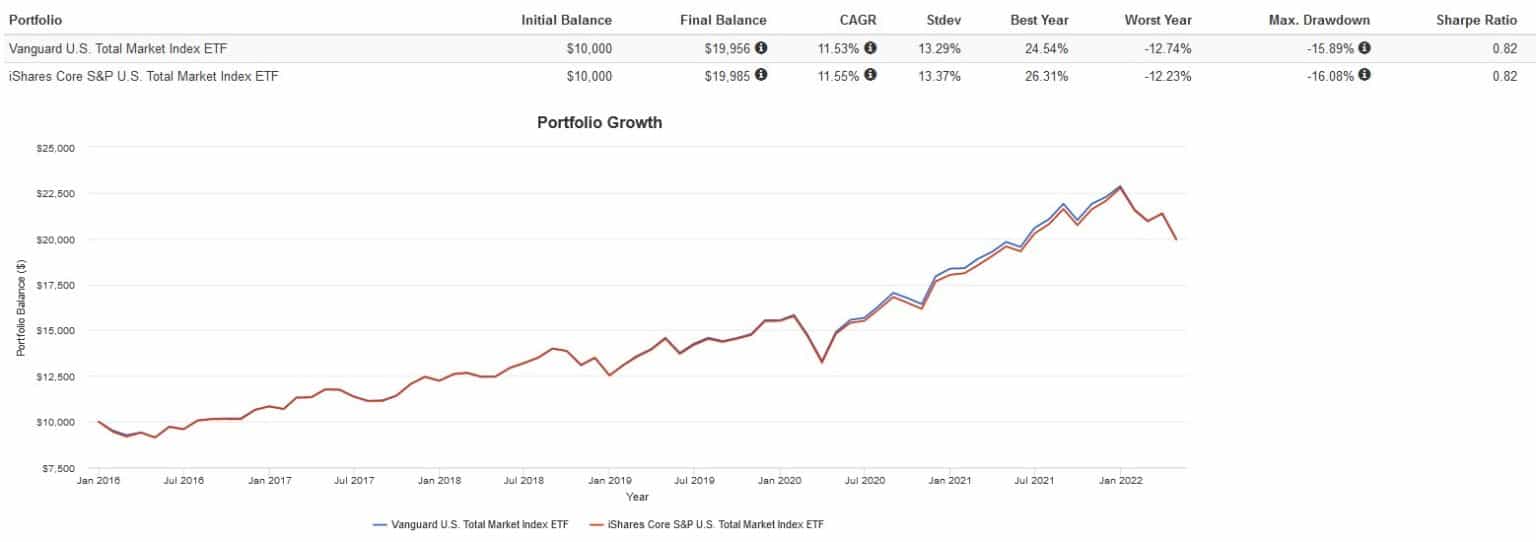
Task: Click the Final Balance column header
Action: (x=722, y=20)
